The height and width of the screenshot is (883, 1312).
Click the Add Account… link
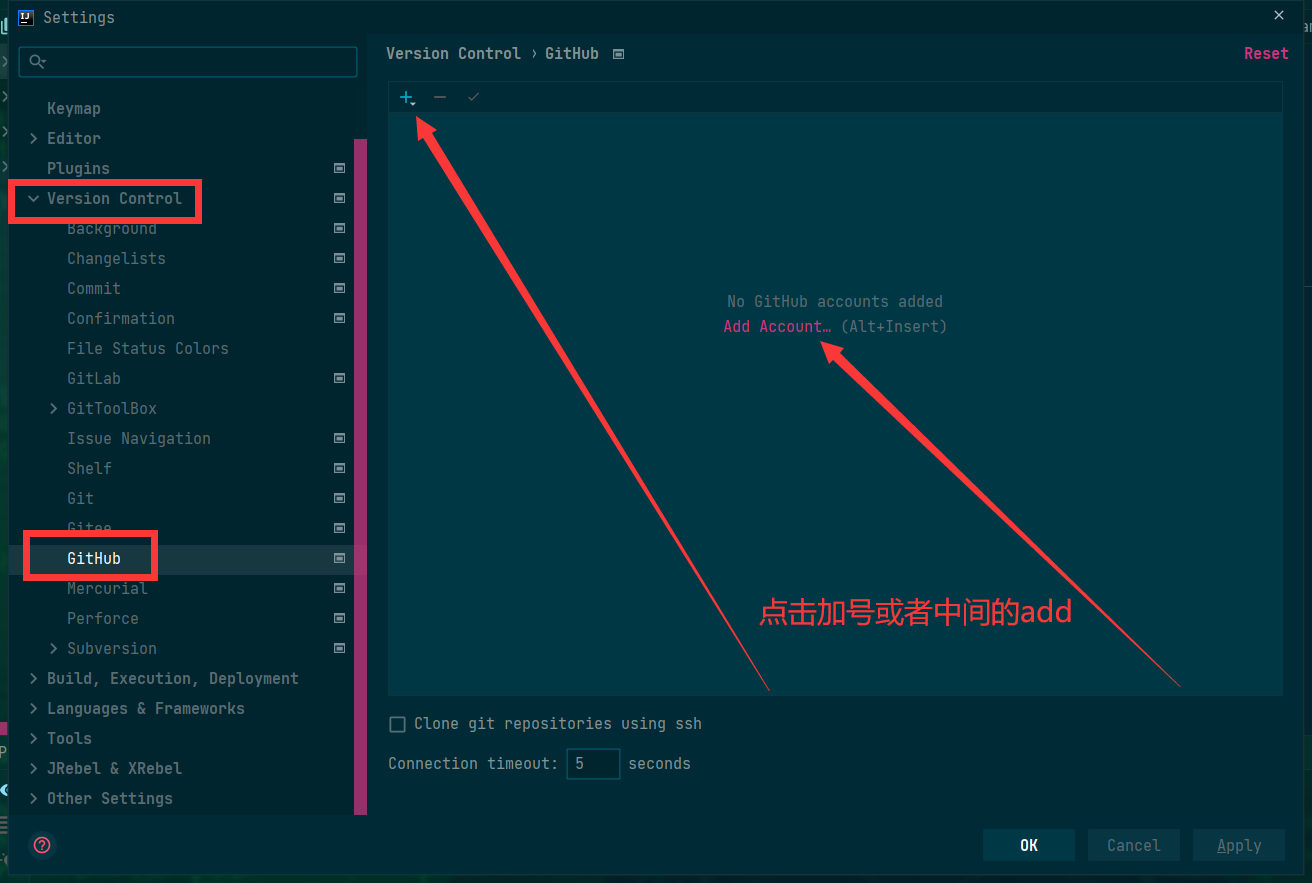tap(777, 326)
